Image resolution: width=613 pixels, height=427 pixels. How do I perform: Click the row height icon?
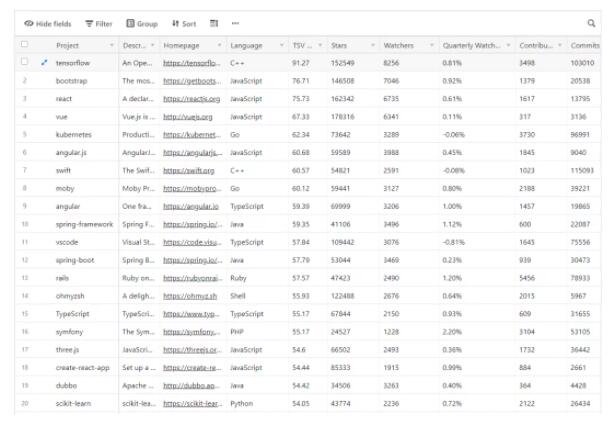214,23
